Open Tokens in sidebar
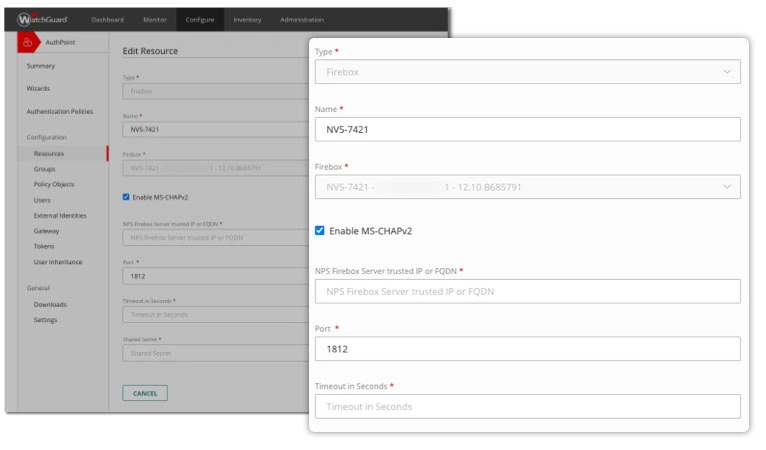The image size is (766, 450). pyautogui.click(x=44, y=246)
